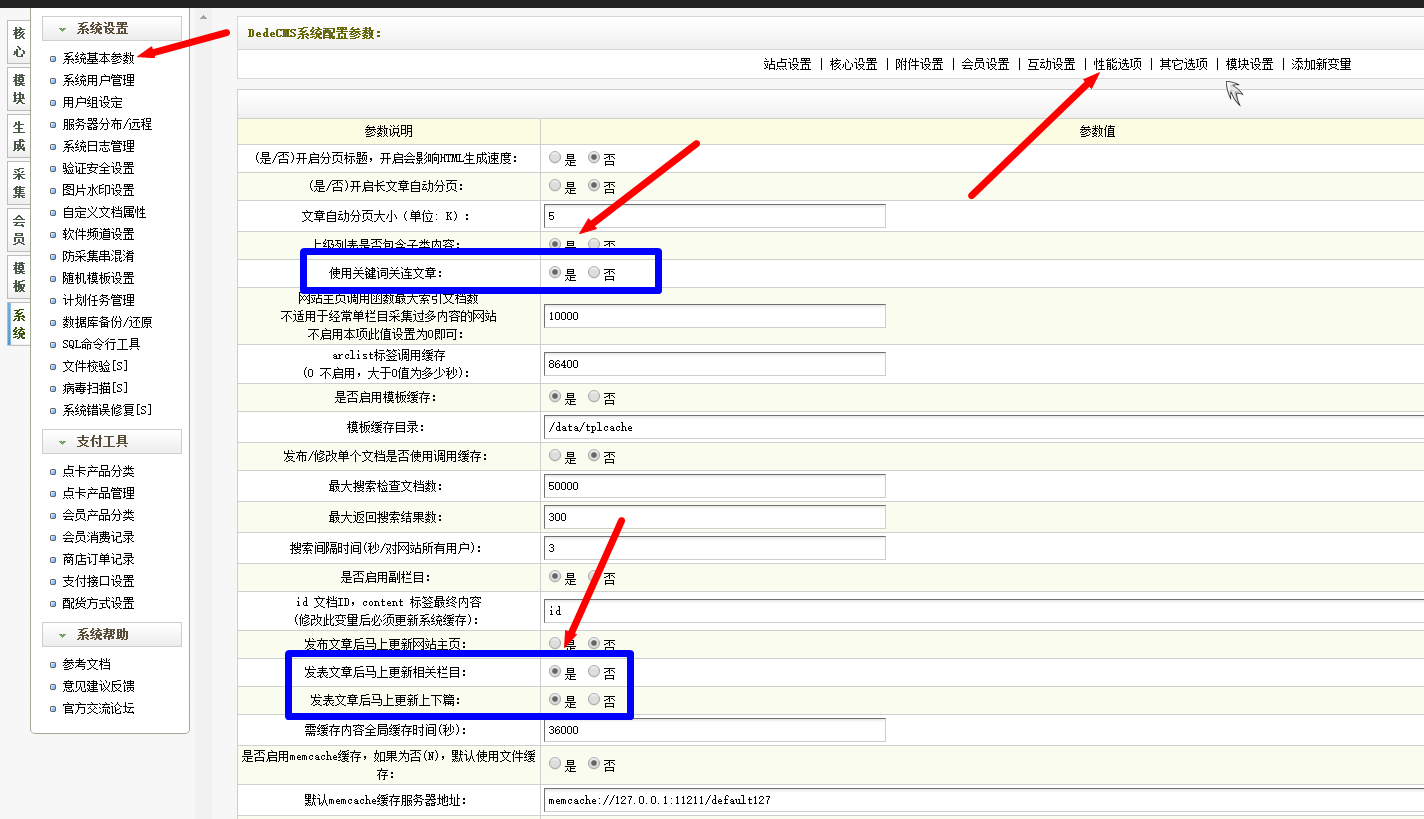1424x819 pixels.
Task: Open the 核心 vertical side tab
Action: pyautogui.click(x=18, y=41)
